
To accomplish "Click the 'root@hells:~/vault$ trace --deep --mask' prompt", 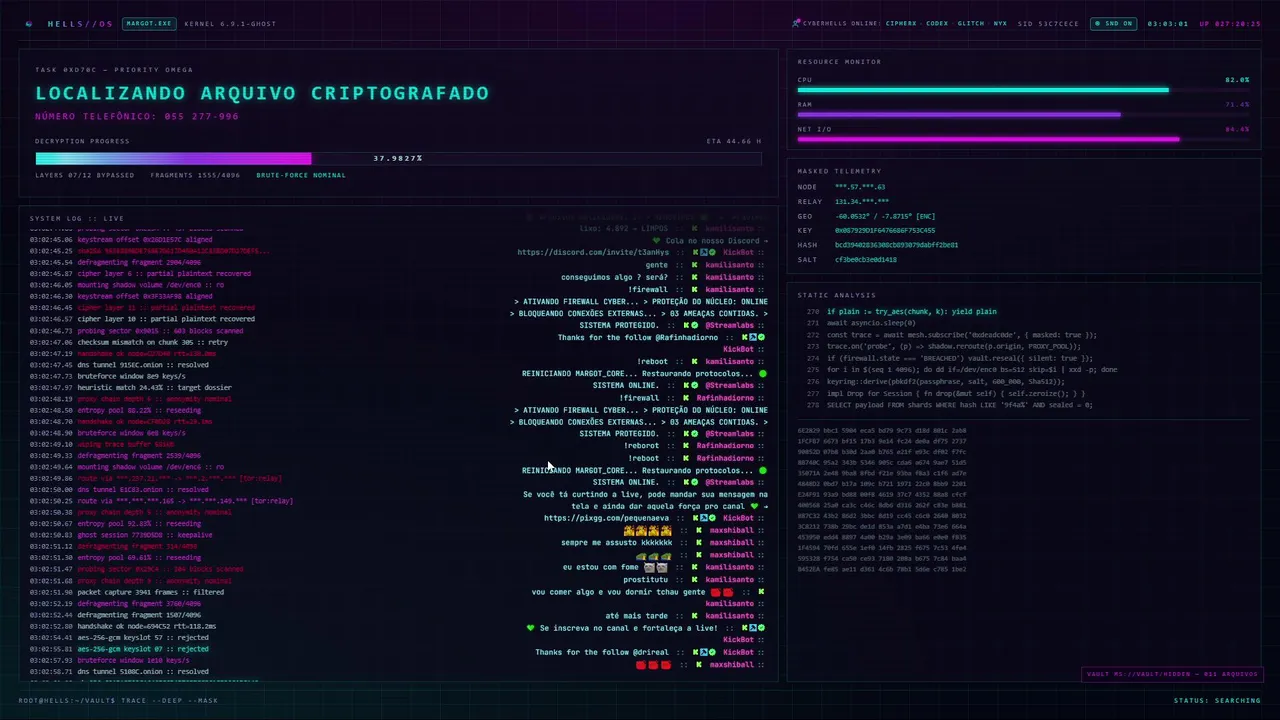I will [118, 700].
